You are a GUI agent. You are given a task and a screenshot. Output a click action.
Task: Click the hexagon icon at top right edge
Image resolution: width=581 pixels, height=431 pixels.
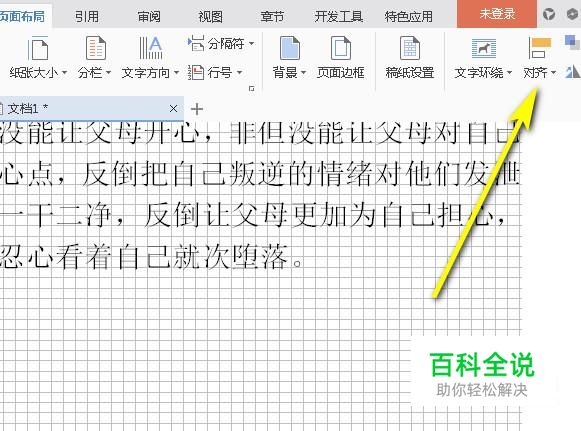point(574,14)
